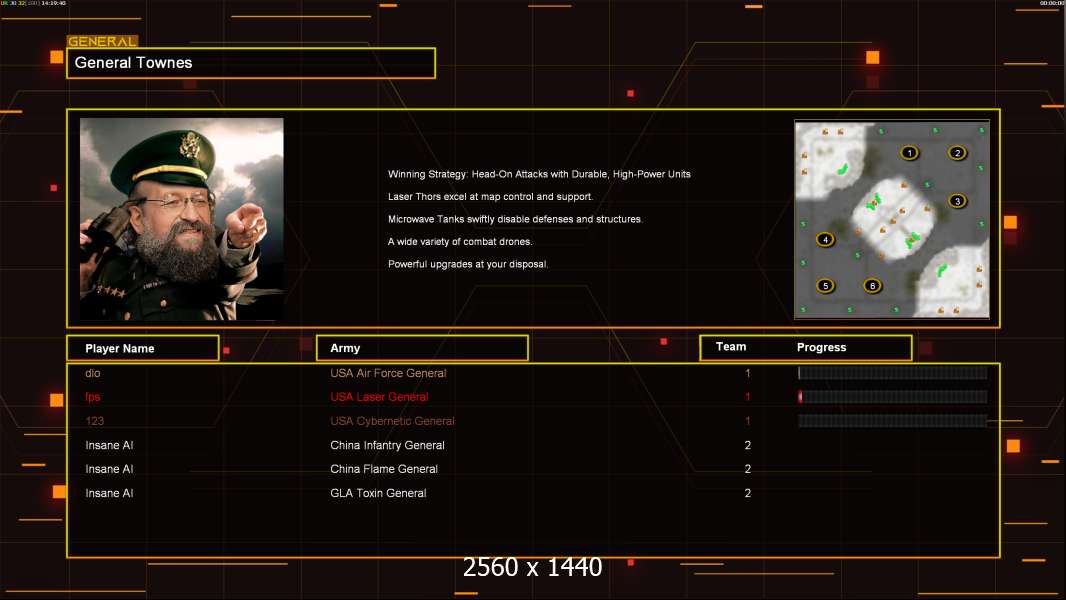
Task: Click the fps player loading progress bar
Action: [893, 397]
